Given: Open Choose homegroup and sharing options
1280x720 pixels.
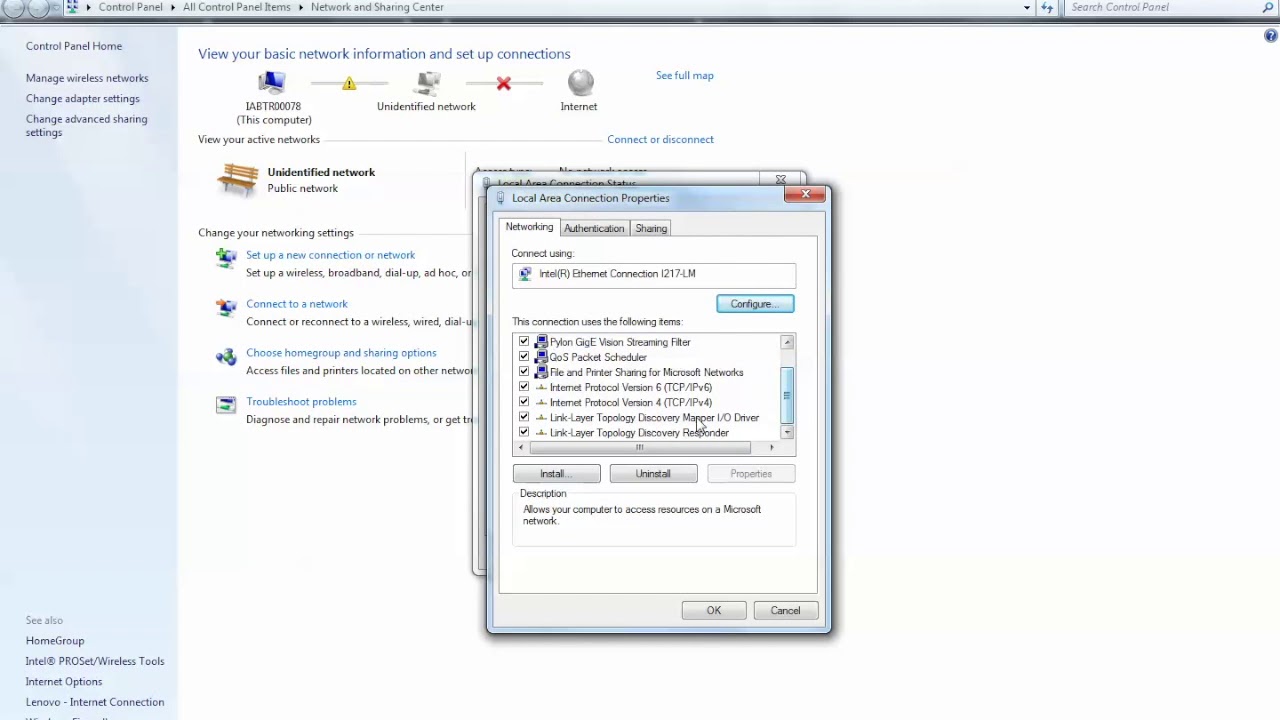Looking at the screenshot, I should click(341, 353).
